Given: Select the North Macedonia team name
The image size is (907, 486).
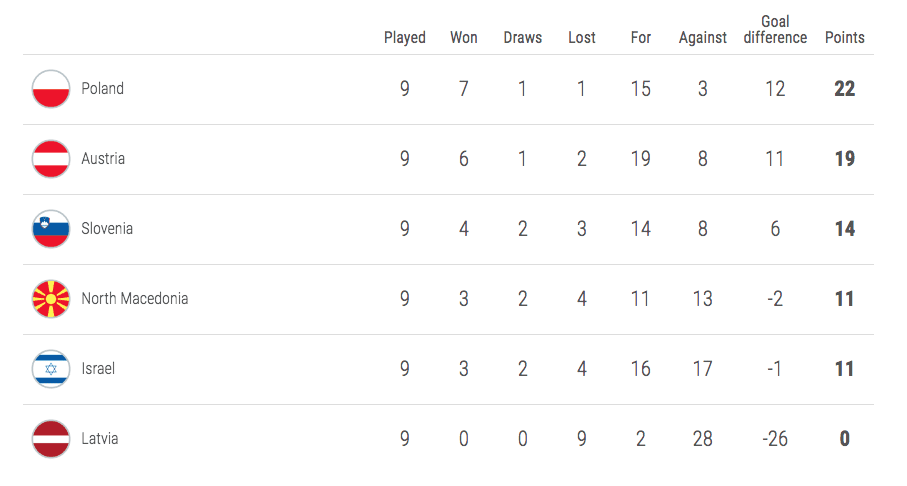Looking at the screenshot, I should pyautogui.click(x=135, y=299).
